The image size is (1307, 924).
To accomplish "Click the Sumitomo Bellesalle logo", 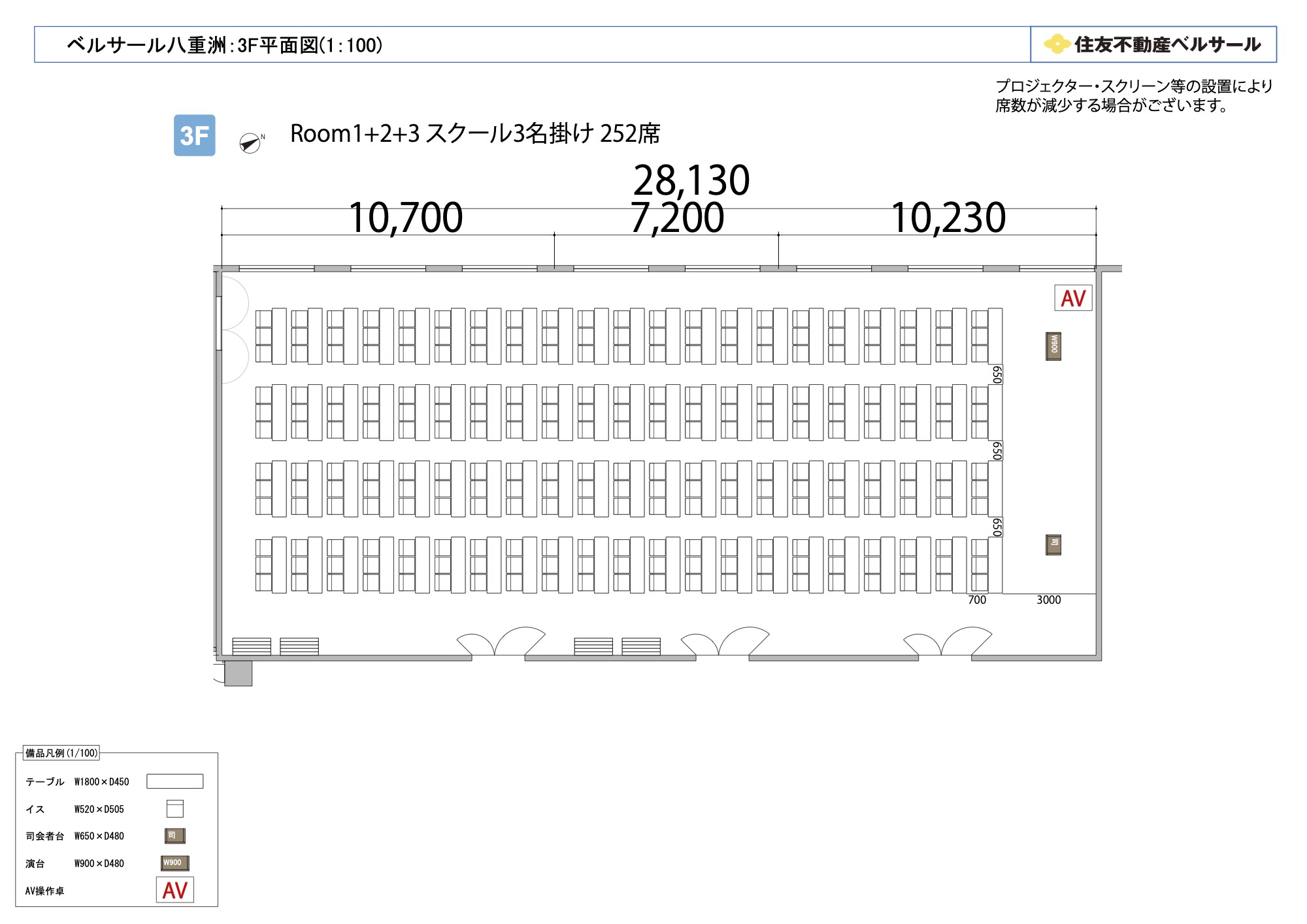I will tap(1153, 44).
